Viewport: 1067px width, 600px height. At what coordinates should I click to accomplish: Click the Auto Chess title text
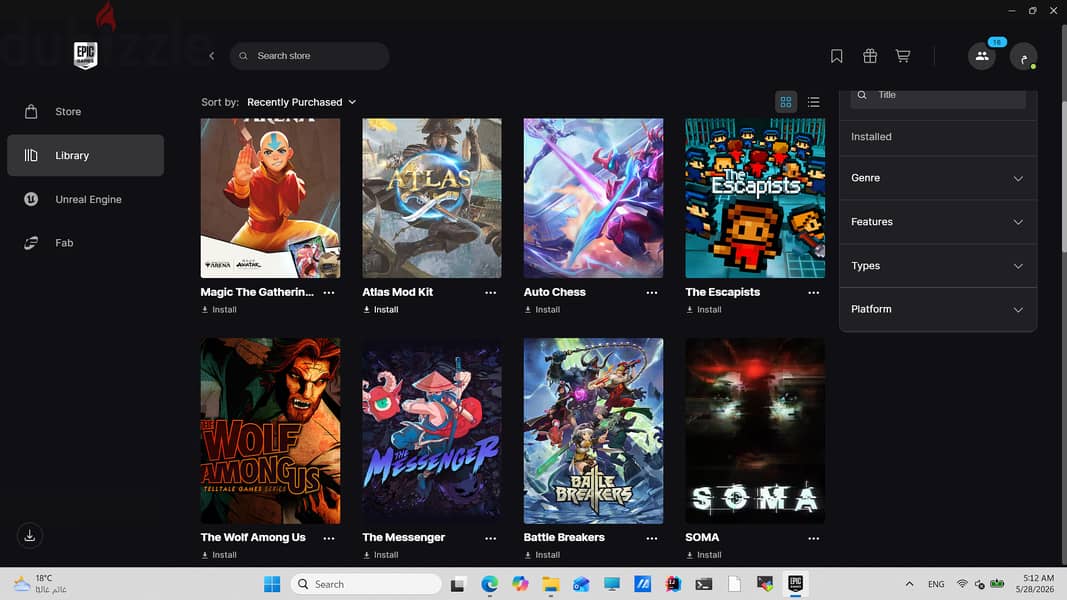pyautogui.click(x=555, y=292)
